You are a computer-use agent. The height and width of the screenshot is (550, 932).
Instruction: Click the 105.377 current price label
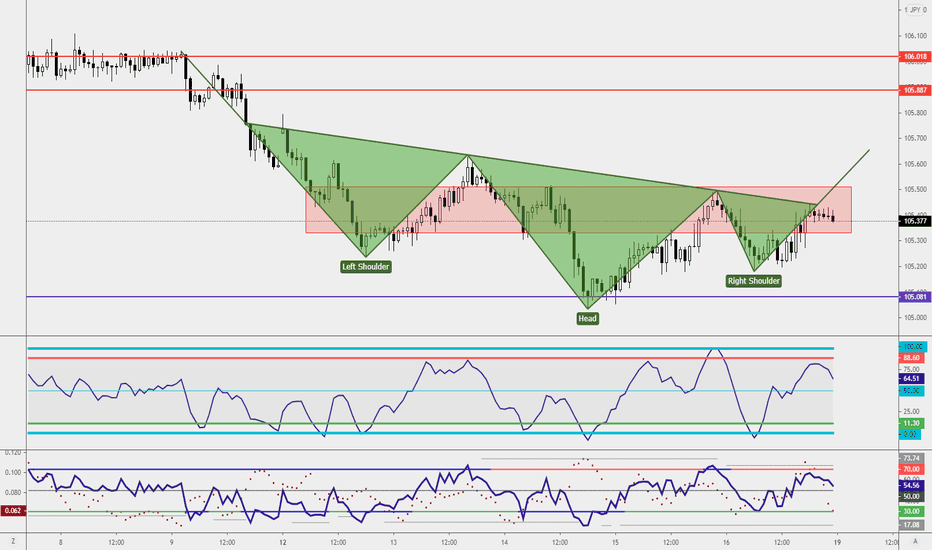pyautogui.click(x=915, y=221)
